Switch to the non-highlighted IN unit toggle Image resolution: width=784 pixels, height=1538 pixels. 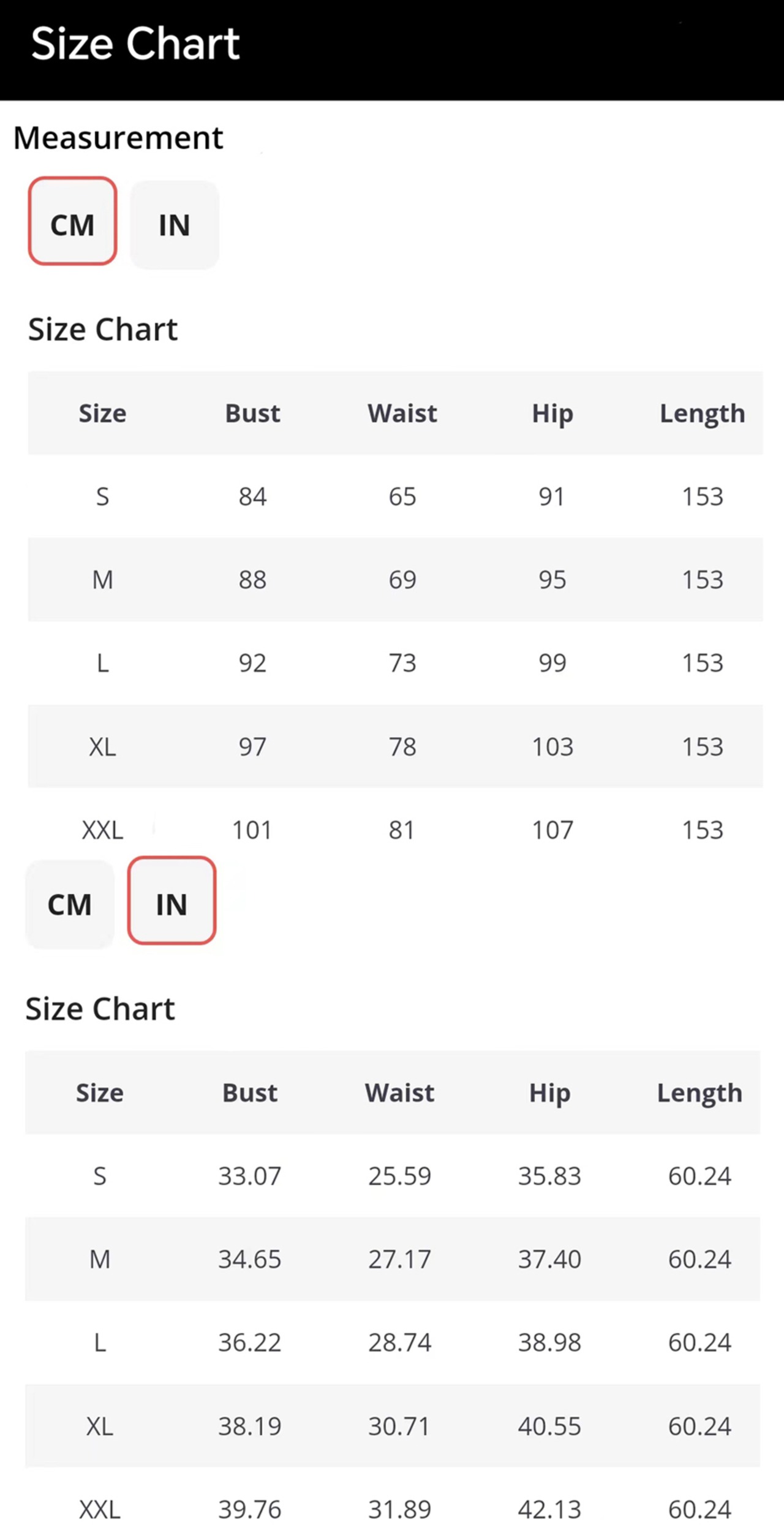point(175,225)
